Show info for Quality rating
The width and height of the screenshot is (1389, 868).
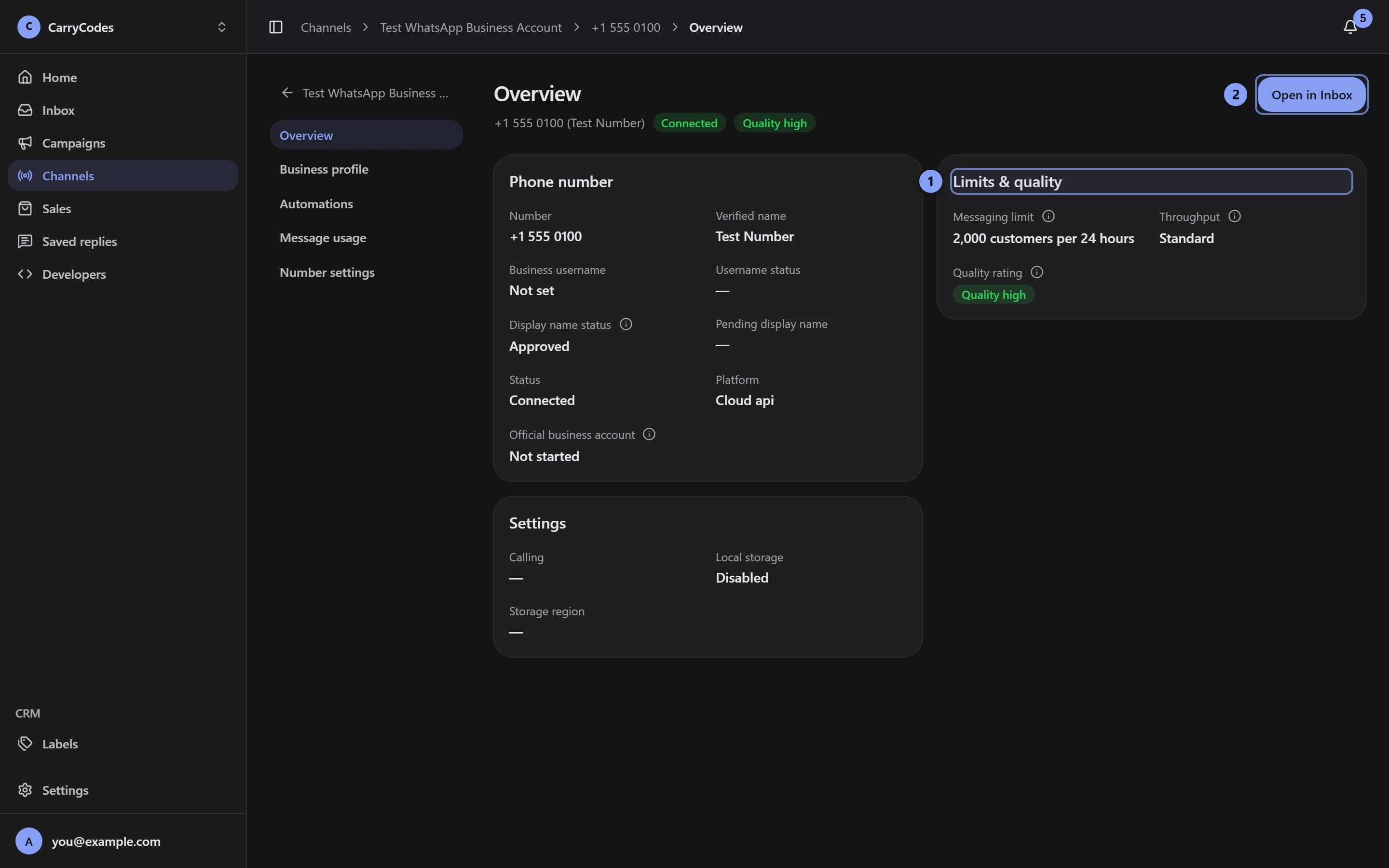pos(1036,272)
